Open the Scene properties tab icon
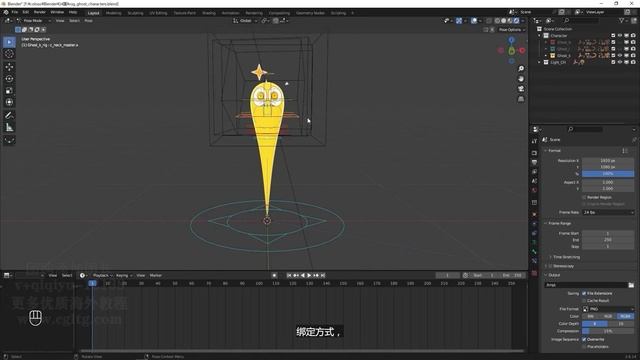Image resolution: width=640 pixels, height=360 pixels. pyautogui.click(x=534, y=181)
